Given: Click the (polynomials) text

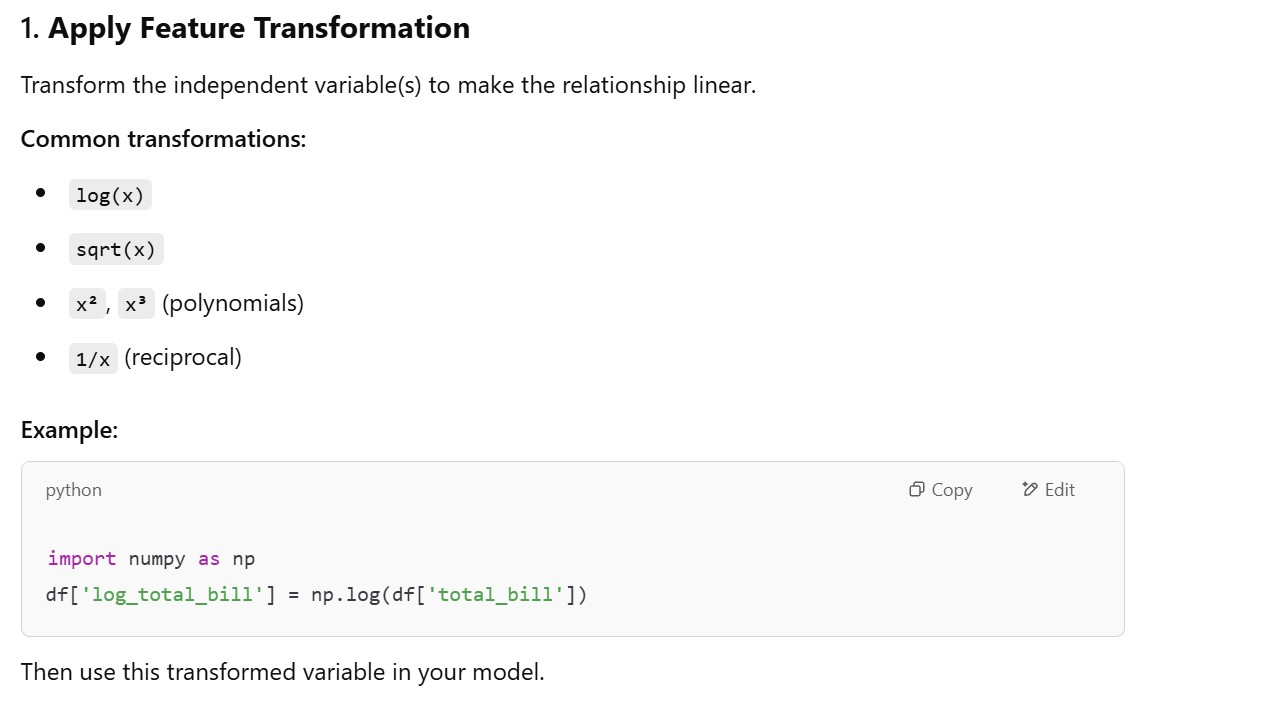Looking at the screenshot, I should (x=232, y=303).
